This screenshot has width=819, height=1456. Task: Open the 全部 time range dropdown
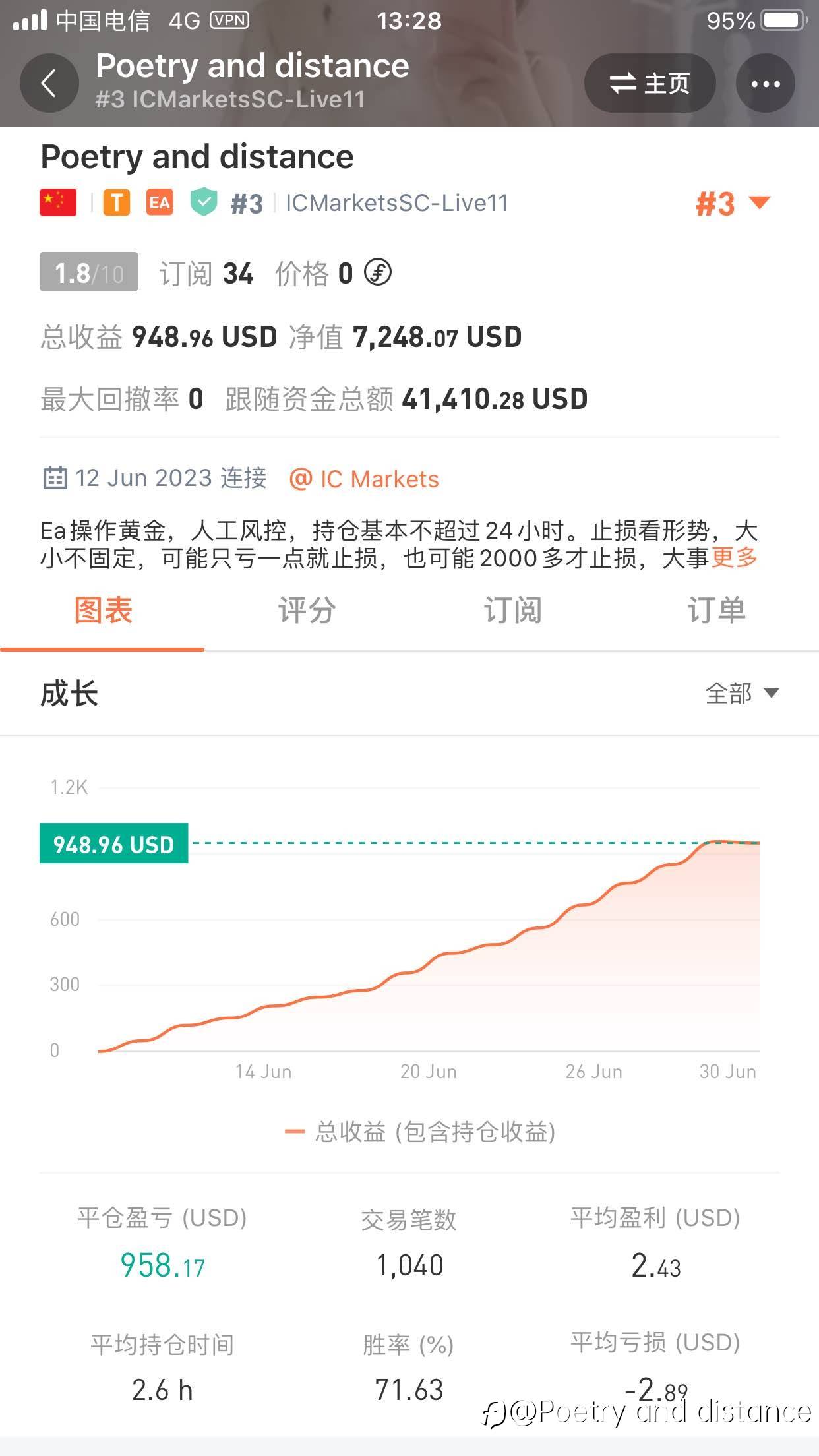point(742,694)
